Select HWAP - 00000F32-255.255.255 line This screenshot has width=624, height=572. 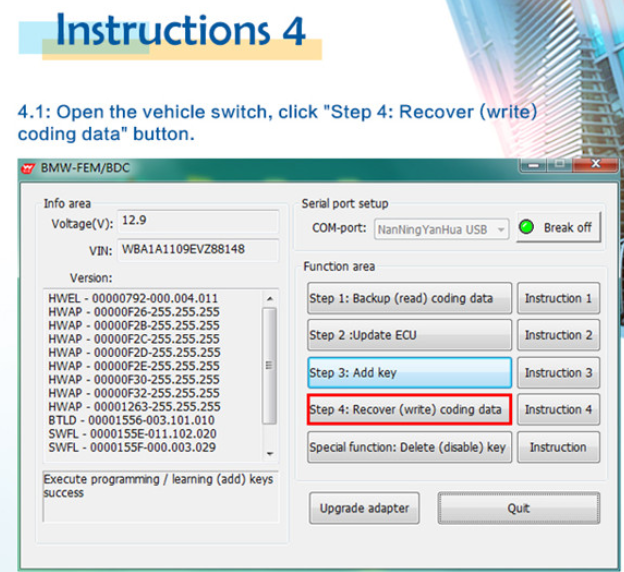[x=134, y=393]
